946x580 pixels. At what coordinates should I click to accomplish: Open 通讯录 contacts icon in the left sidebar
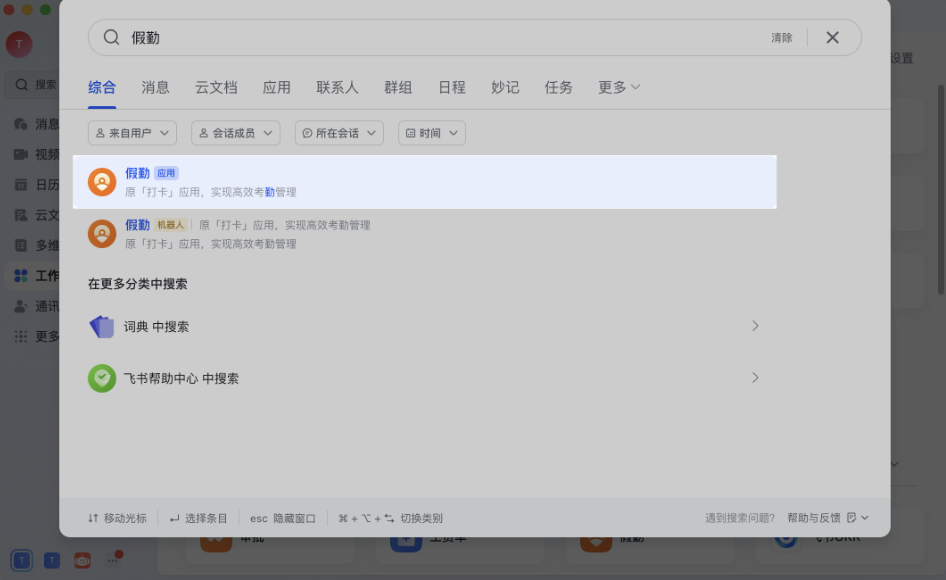click(21, 306)
